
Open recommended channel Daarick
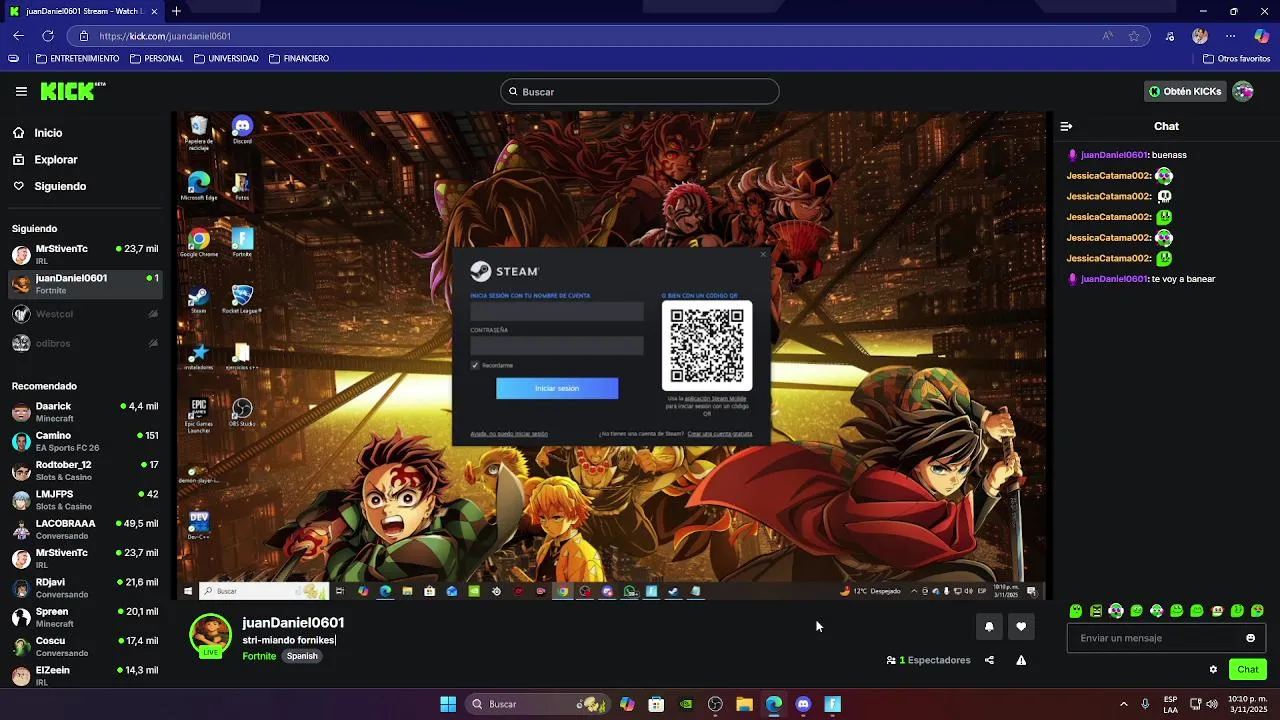(85, 412)
